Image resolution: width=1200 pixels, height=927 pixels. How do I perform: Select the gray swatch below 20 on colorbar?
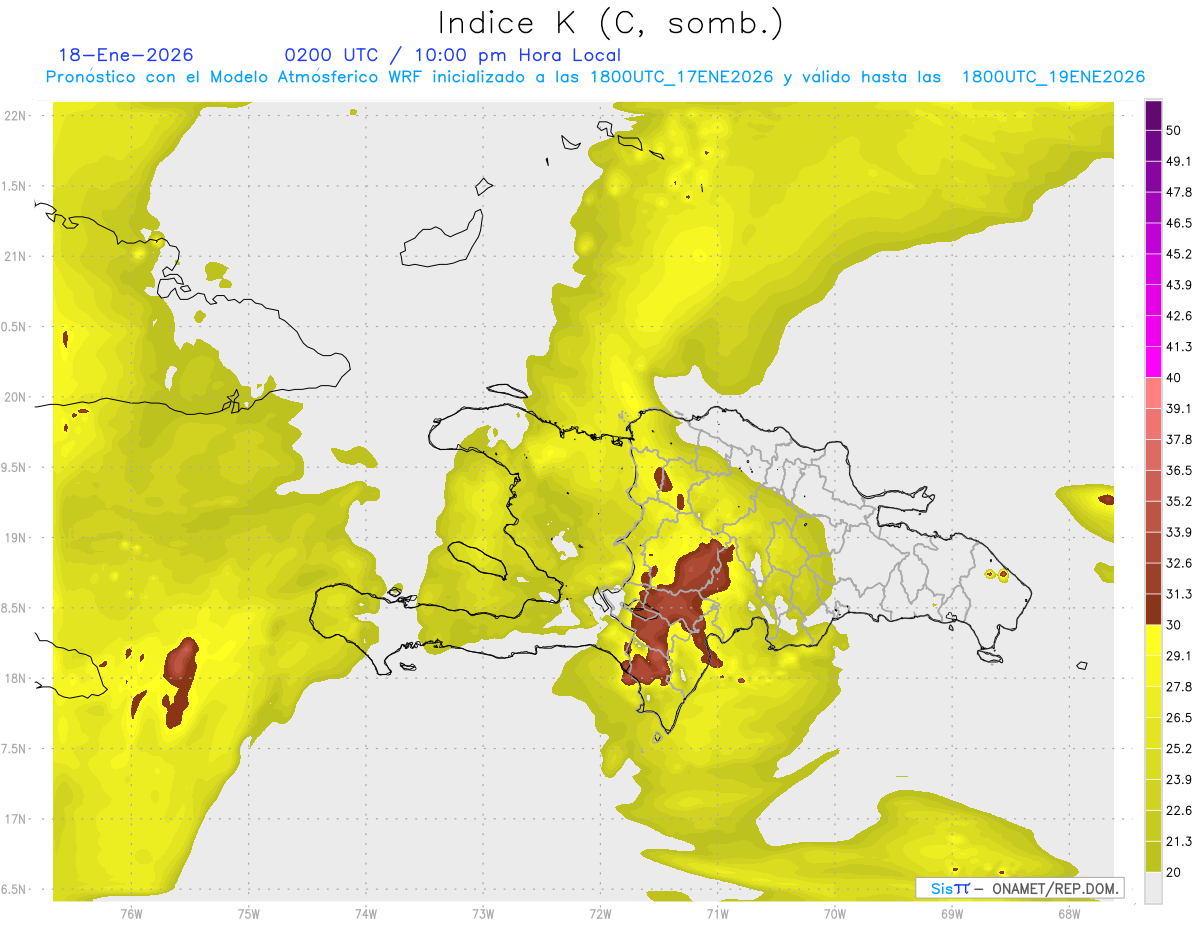point(1153,888)
